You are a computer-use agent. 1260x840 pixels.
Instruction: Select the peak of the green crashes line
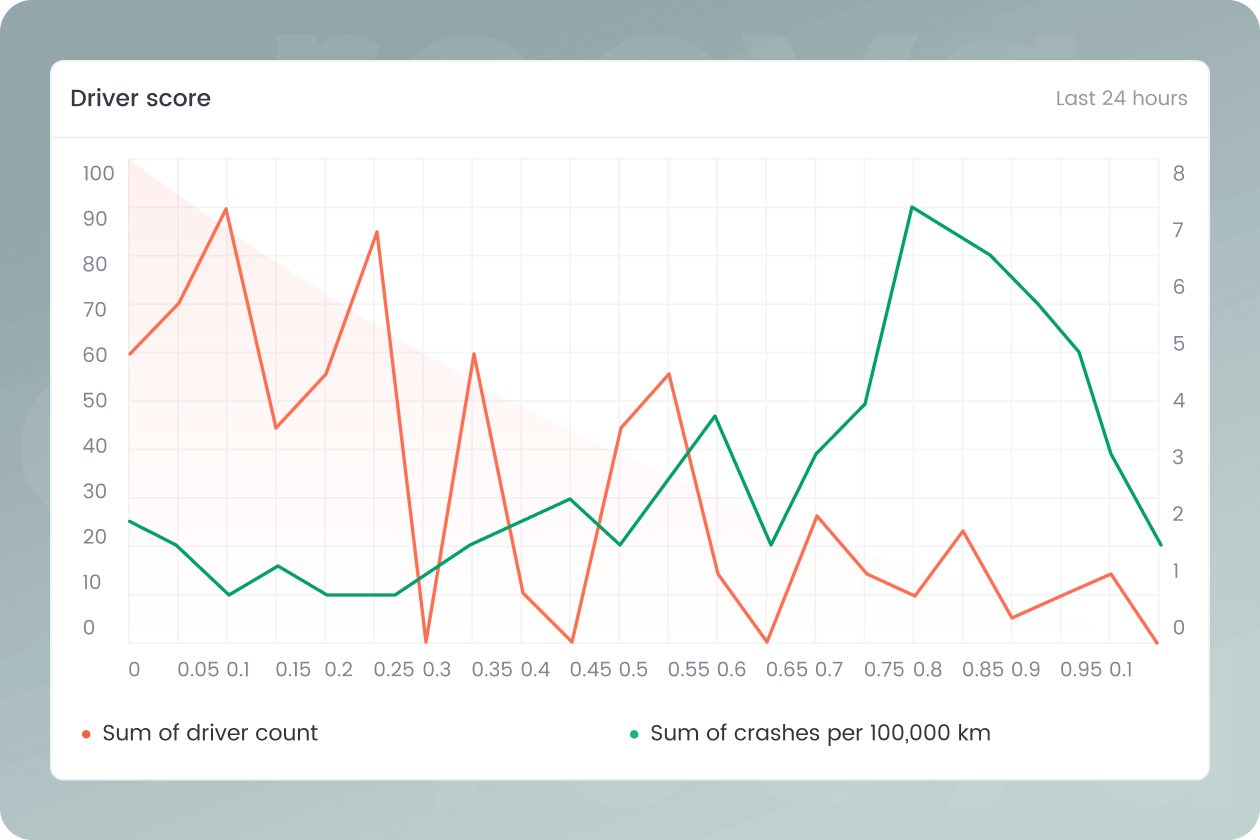[x=913, y=208]
